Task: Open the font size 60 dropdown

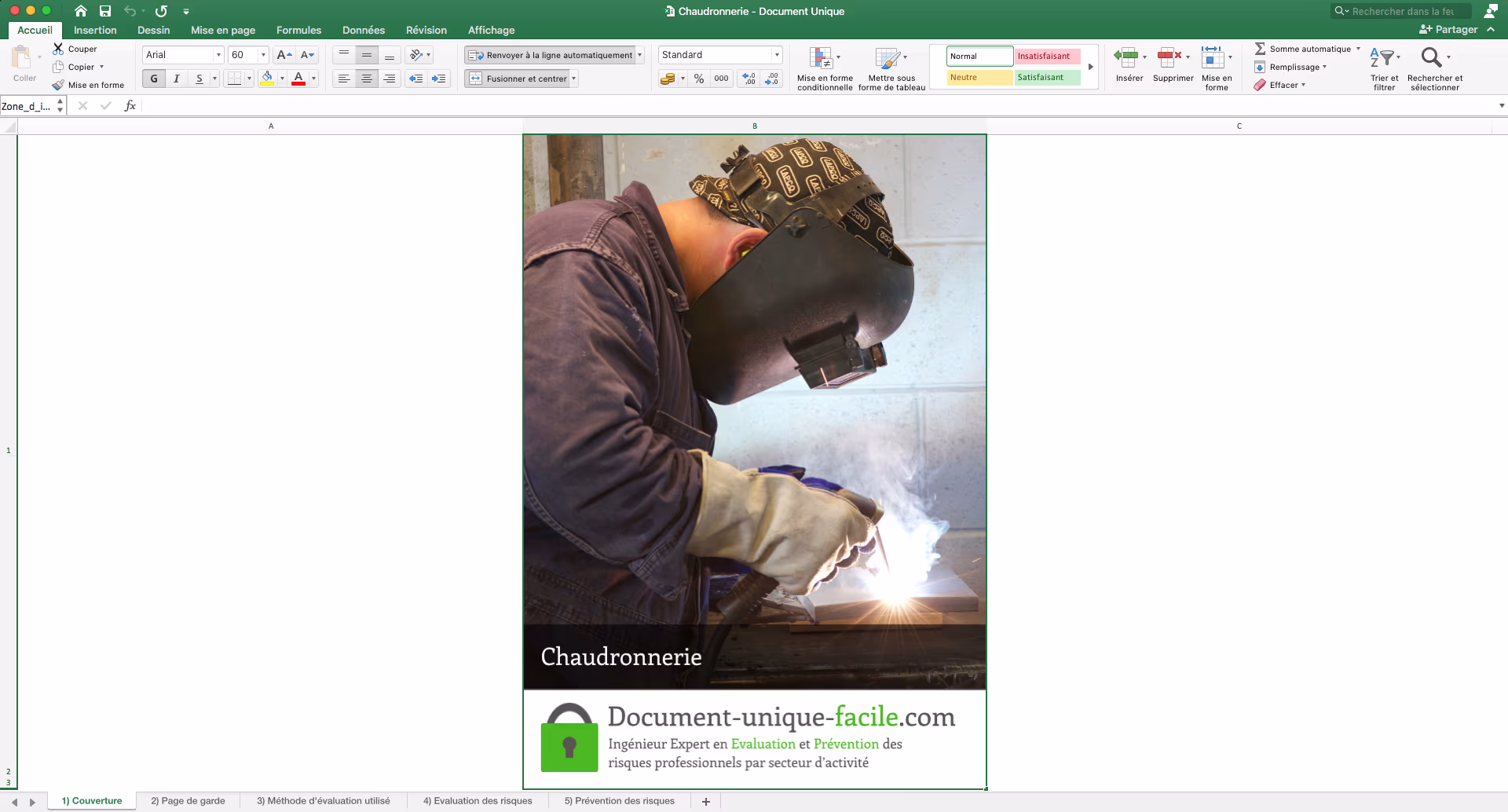Action: (x=263, y=55)
